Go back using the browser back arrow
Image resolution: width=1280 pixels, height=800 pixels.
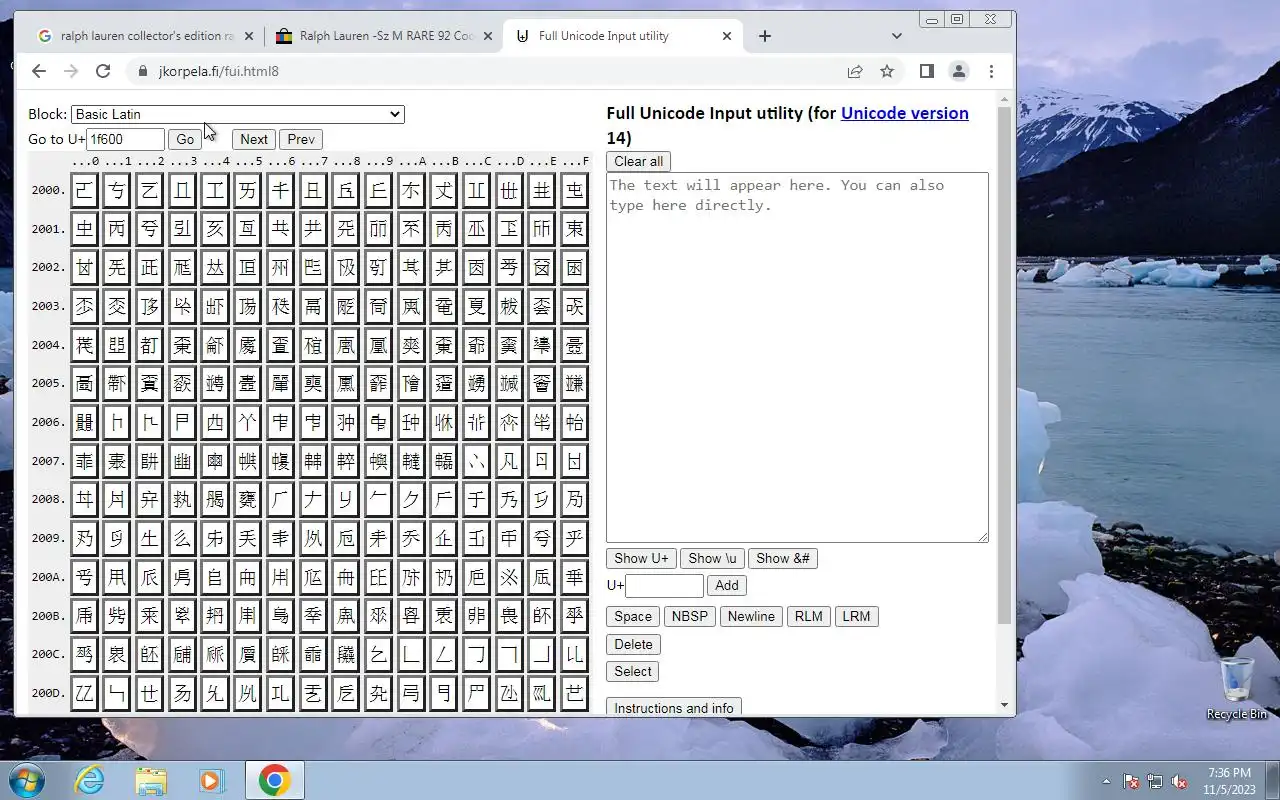tap(39, 71)
